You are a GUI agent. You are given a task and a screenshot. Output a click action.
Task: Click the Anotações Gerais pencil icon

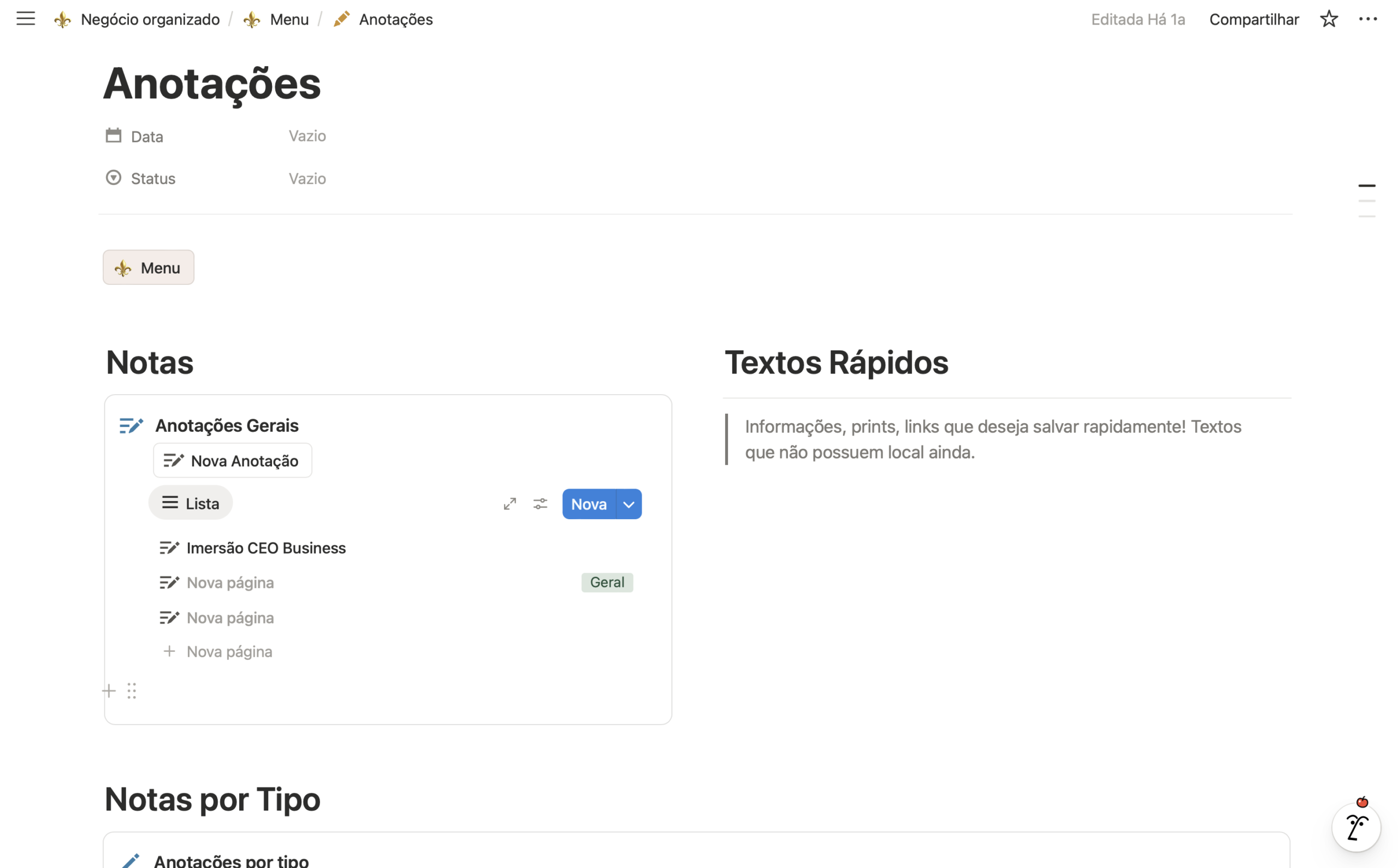131,425
